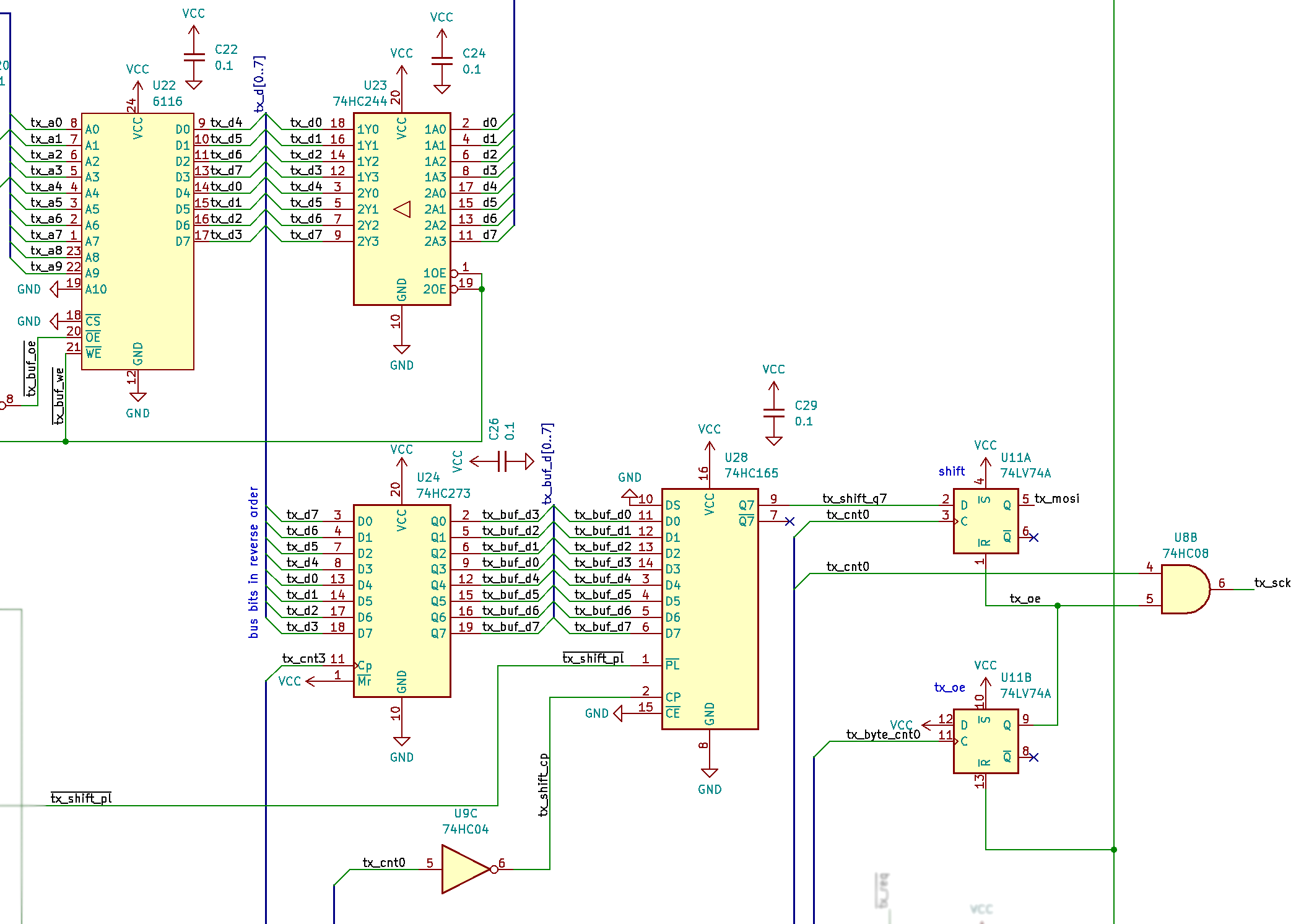
Task: Click the tx_shift_q7 net label
Action: coord(855,499)
